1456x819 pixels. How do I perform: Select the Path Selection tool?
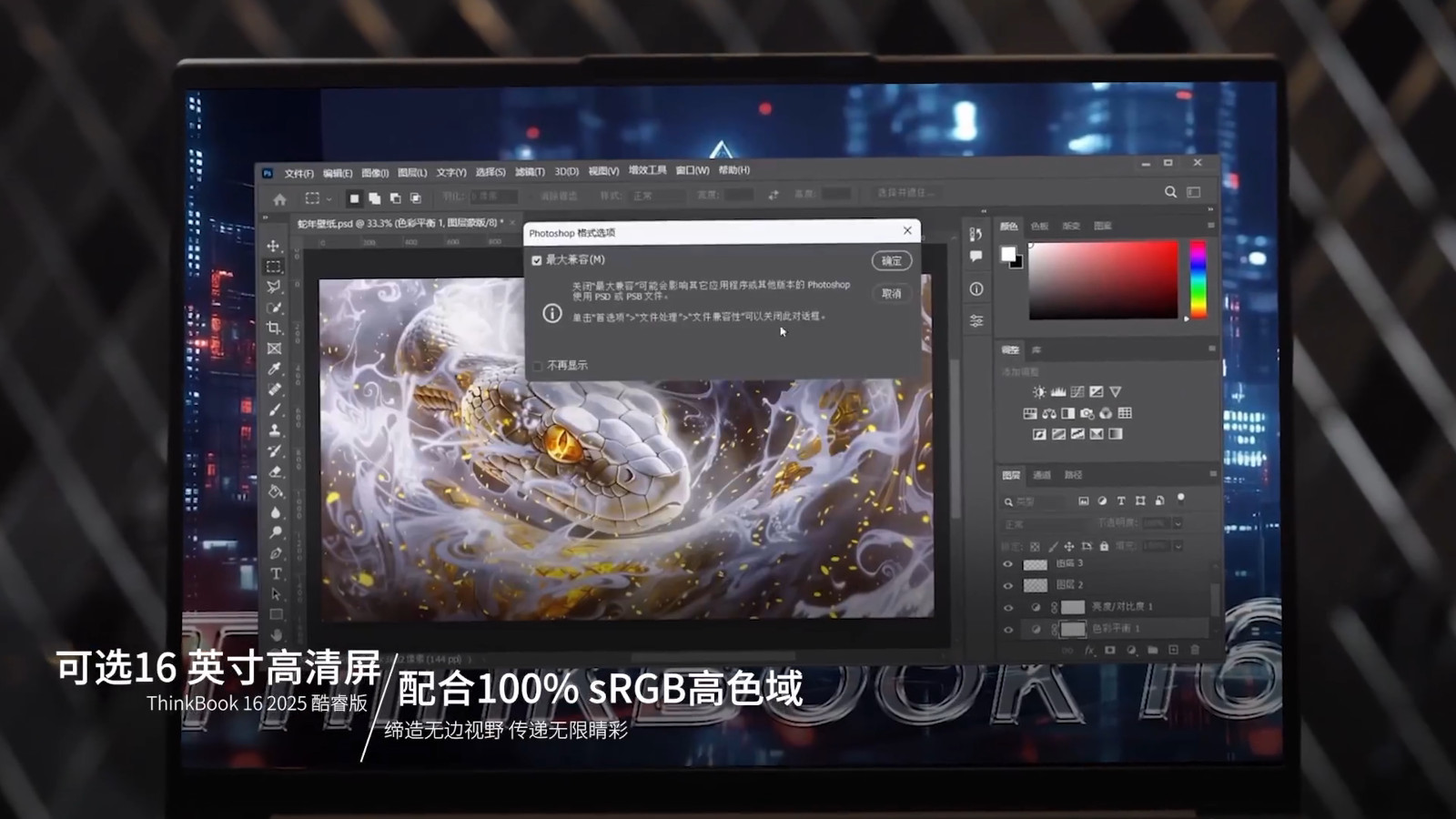click(x=276, y=594)
